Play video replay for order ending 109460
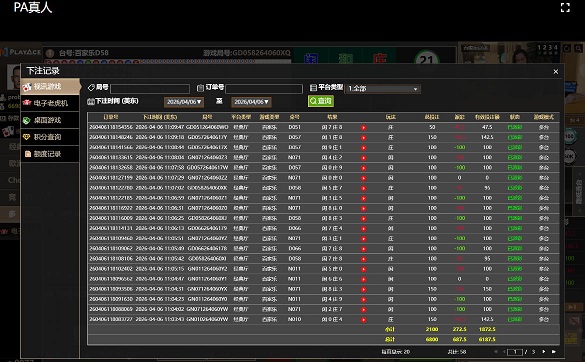The image size is (585, 362). 363,238
